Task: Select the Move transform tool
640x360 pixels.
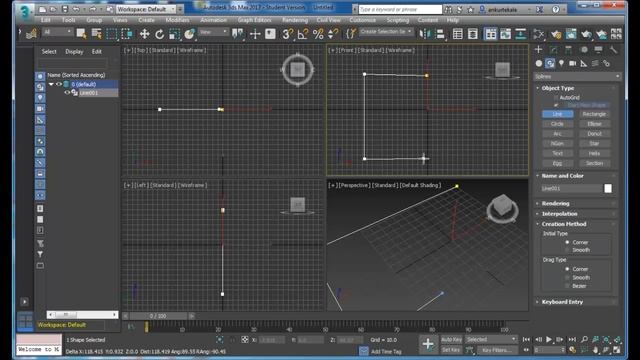Action: 144,34
